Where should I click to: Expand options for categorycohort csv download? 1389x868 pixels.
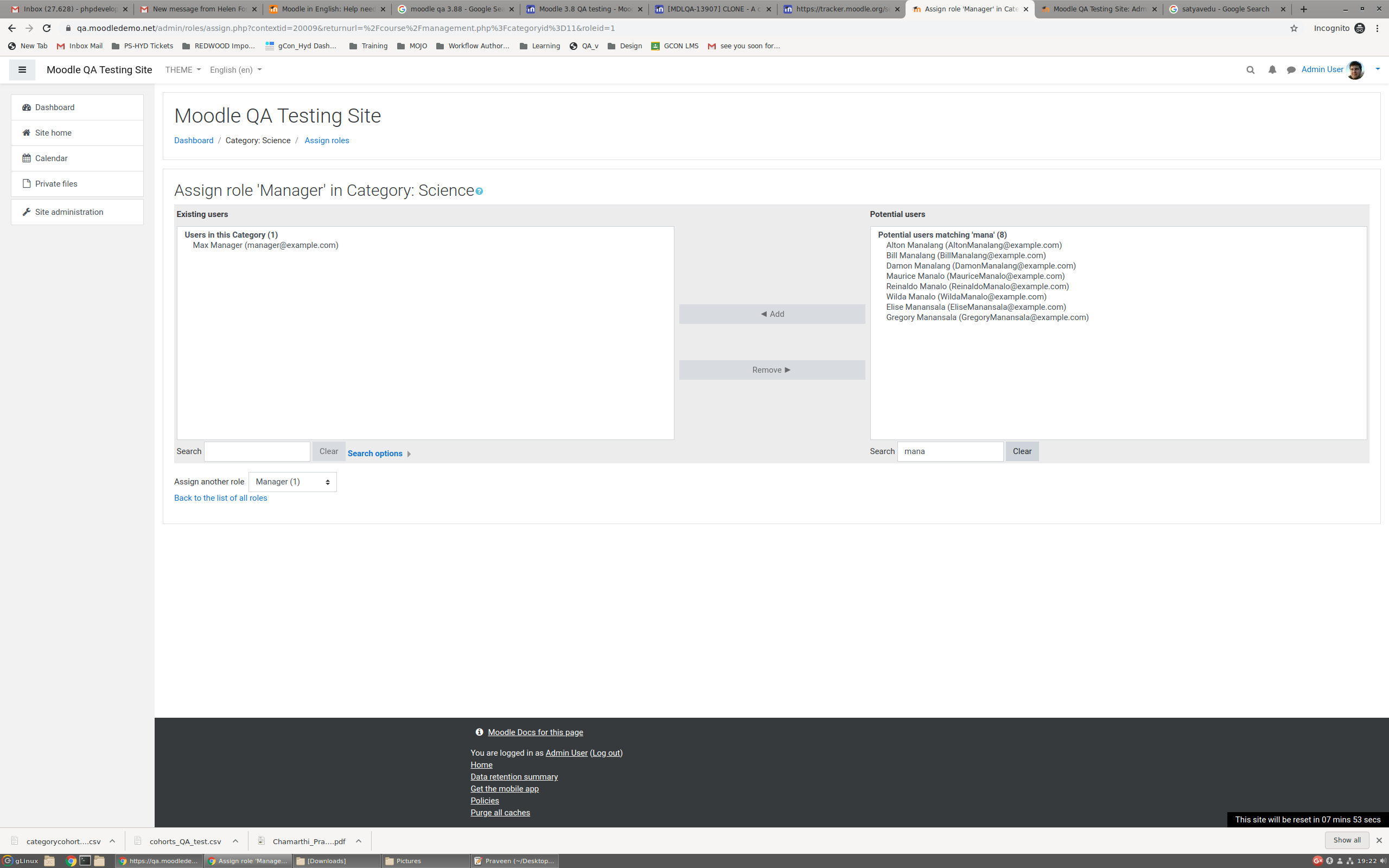click(x=112, y=841)
